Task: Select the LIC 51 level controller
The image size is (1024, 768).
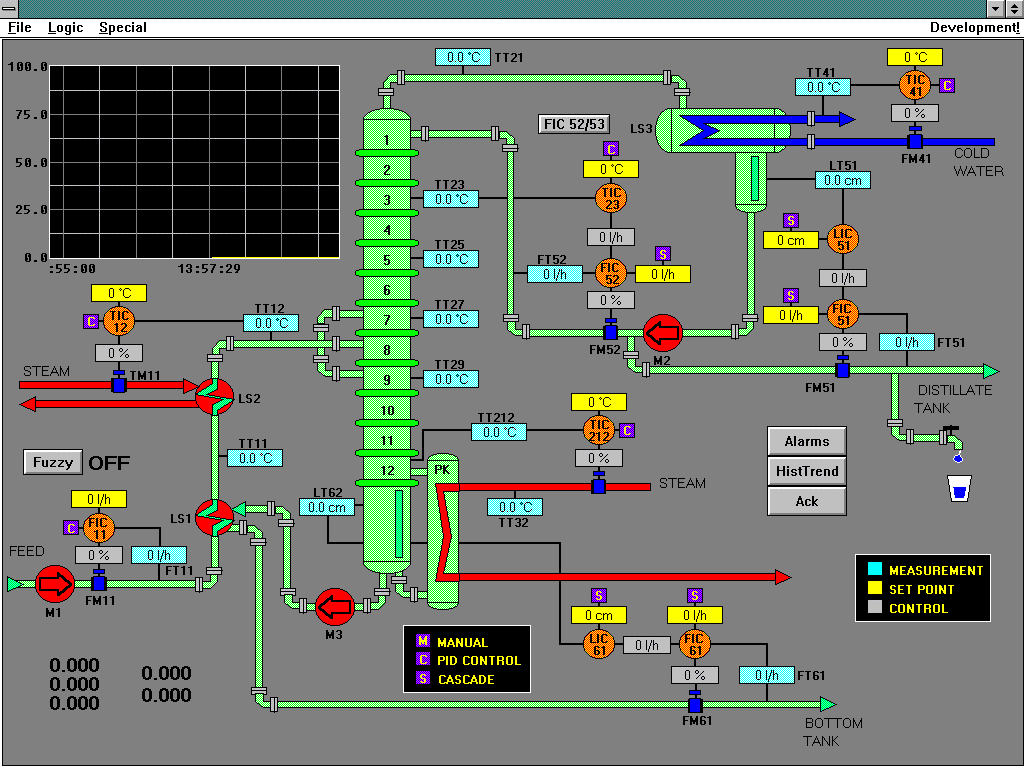Action: pos(842,239)
